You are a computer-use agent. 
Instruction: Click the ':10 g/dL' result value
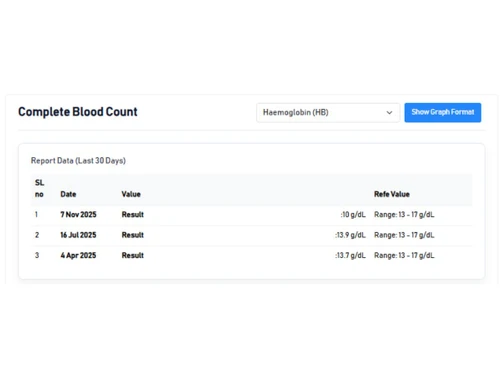pos(353,215)
